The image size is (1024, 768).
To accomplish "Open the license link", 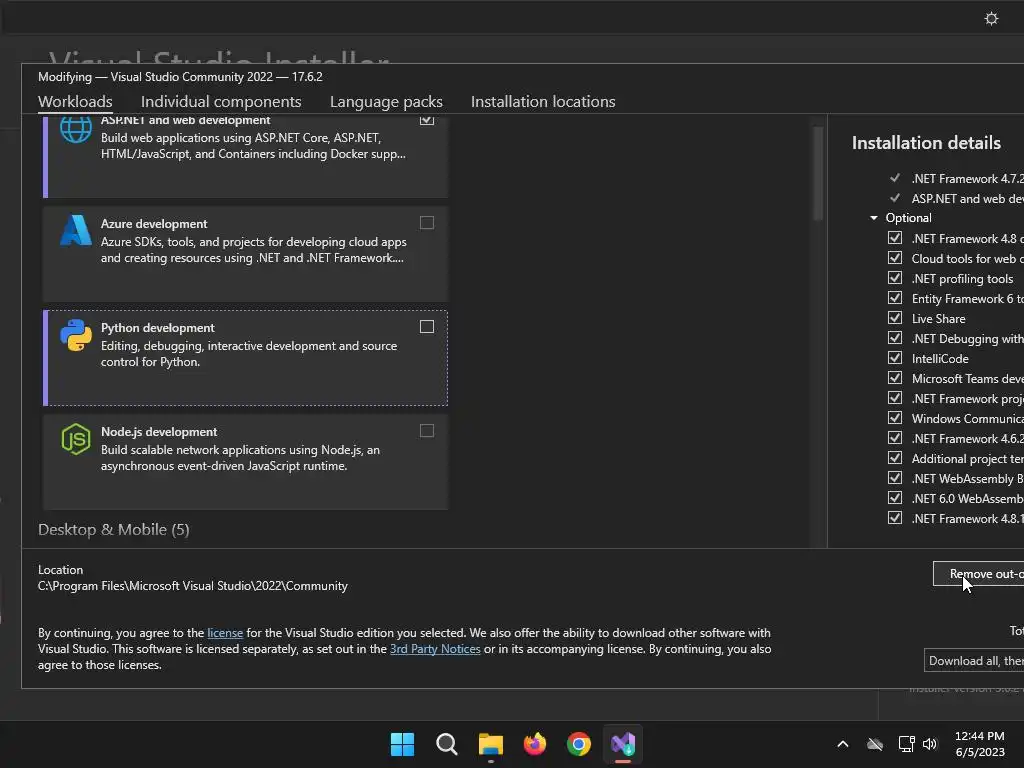I will pos(225,633).
